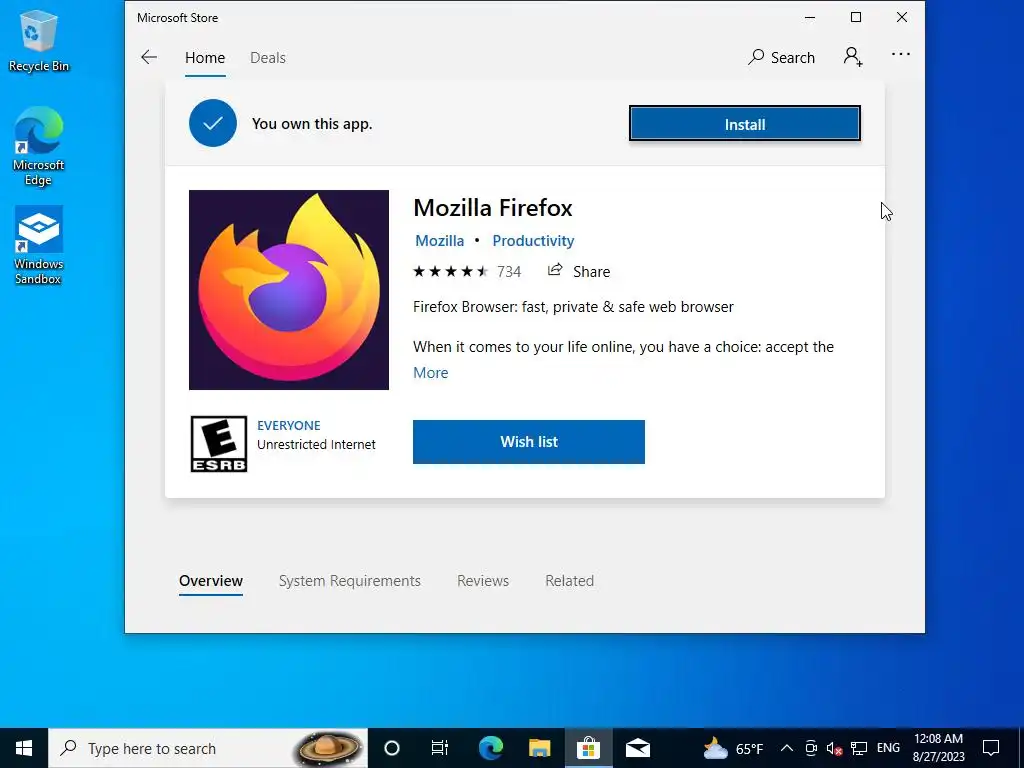Click the 'You own this app.' text

[312, 123]
